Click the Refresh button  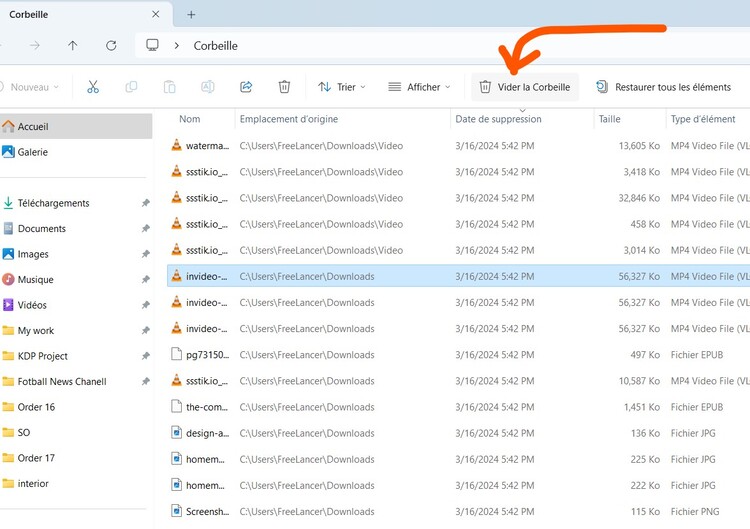pos(111,45)
